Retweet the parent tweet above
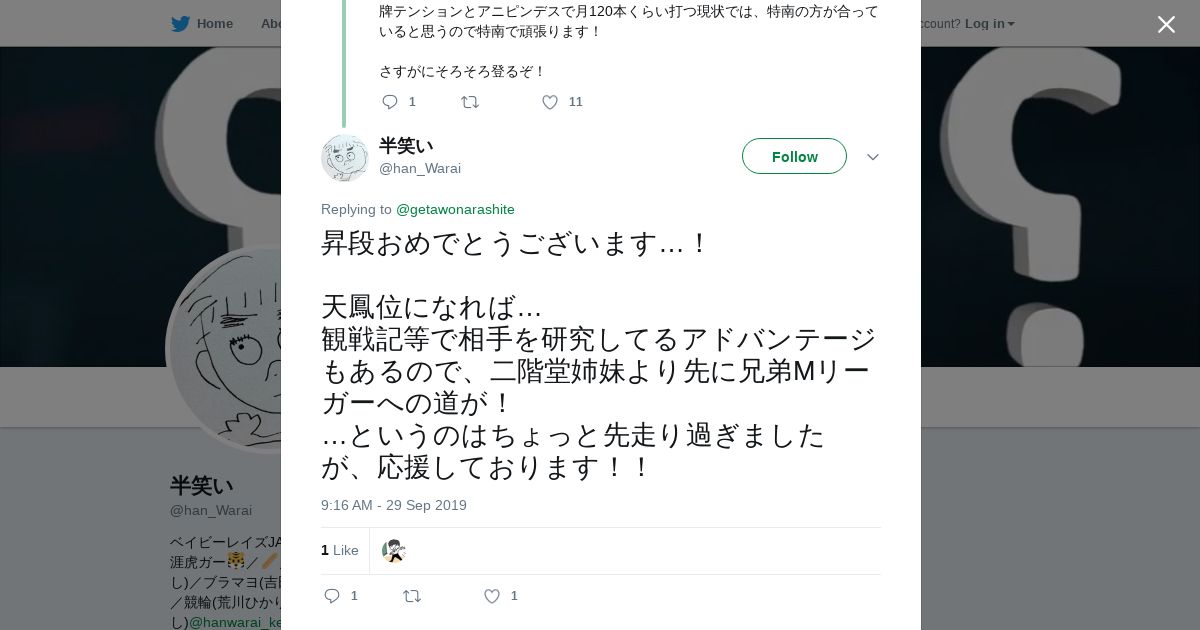The height and width of the screenshot is (630, 1200). 470,102
